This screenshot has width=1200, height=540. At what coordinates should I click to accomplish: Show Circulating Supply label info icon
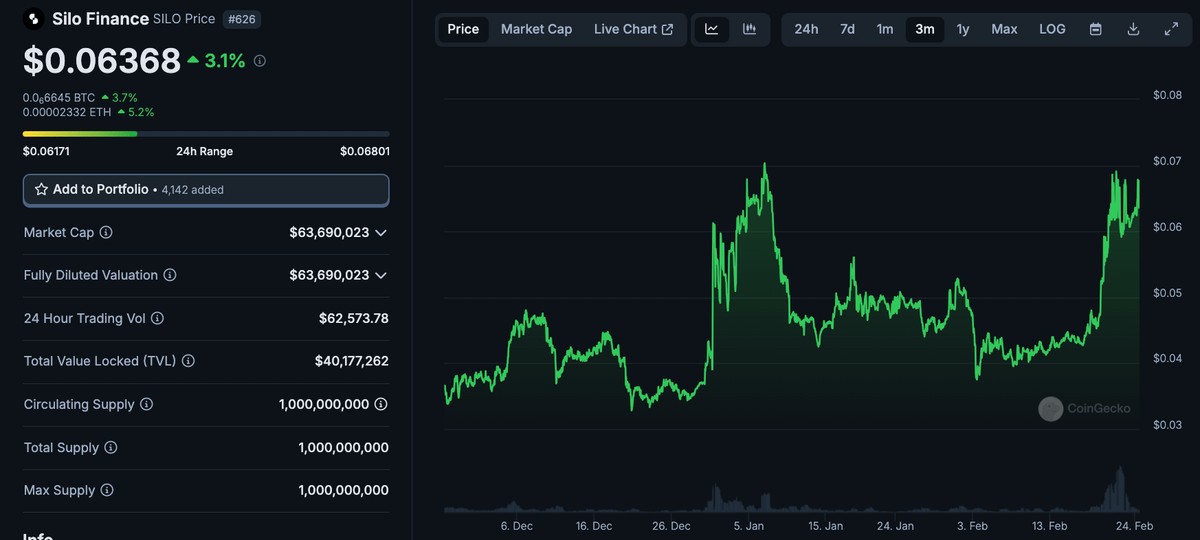tap(146, 404)
